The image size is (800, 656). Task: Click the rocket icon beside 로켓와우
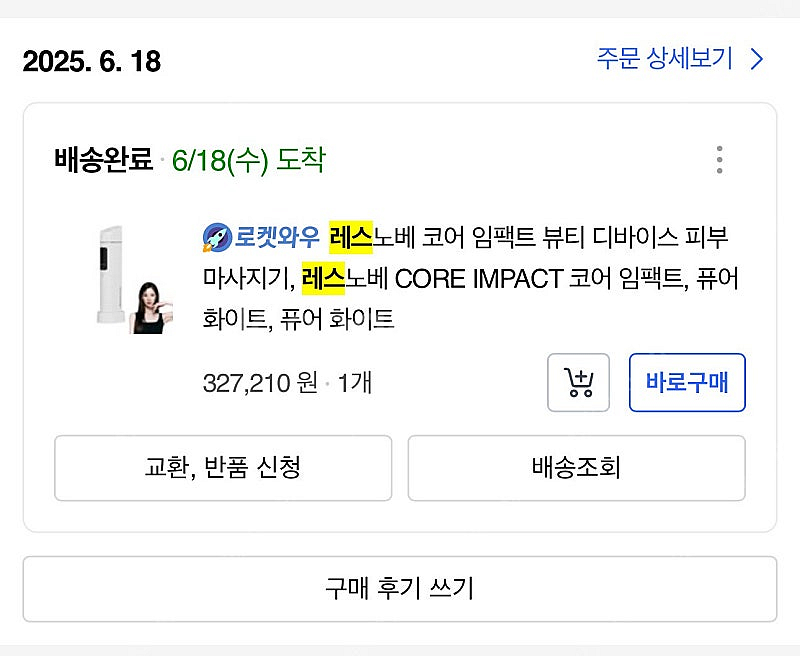pos(216,238)
